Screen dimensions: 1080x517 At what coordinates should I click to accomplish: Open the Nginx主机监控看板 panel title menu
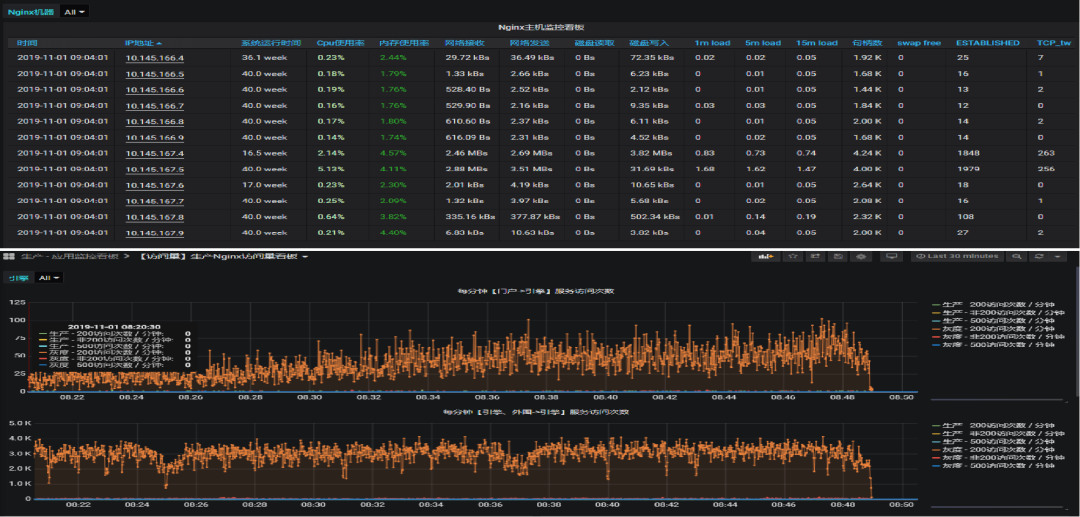[542, 29]
